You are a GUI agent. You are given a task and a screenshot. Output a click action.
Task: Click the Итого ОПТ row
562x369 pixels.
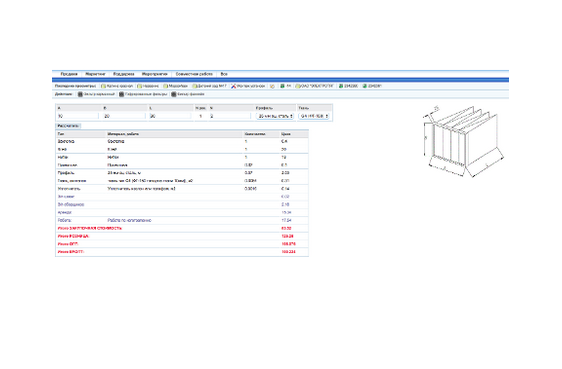tap(182, 244)
